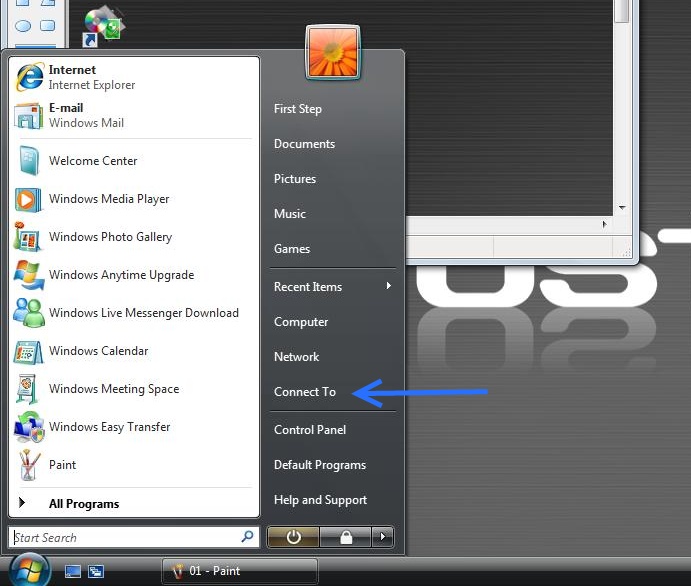The width and height of the screenshot is (691, 586).
Task: Open Windows Live Messenger Download
Action: click(x=143, y=313)
